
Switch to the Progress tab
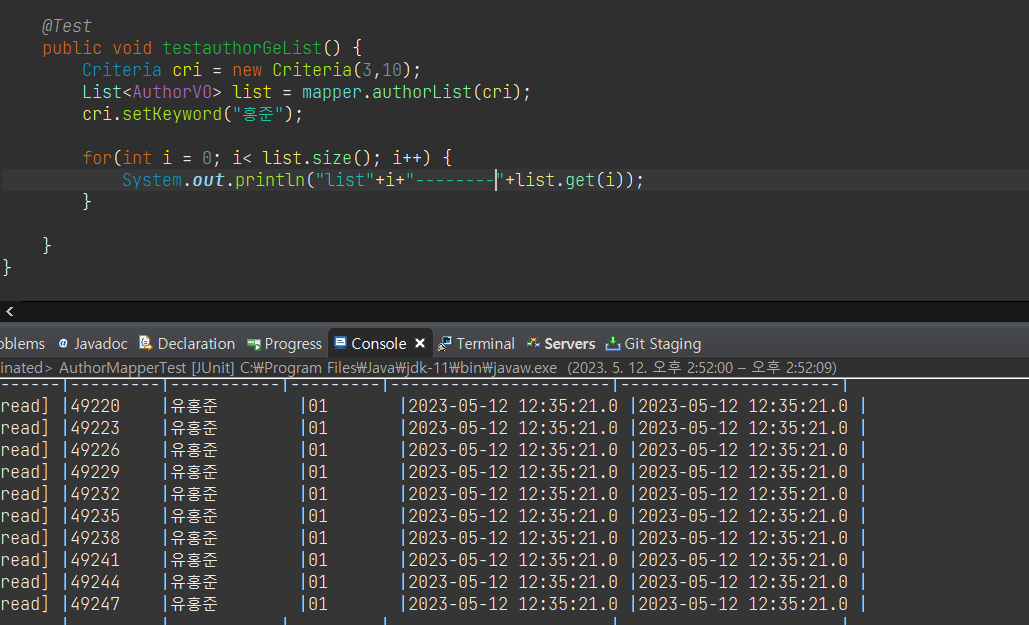tap(284, 343)
